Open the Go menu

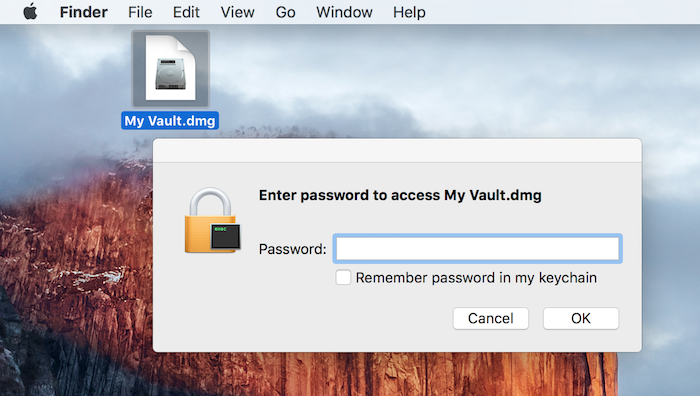(285, 12)
